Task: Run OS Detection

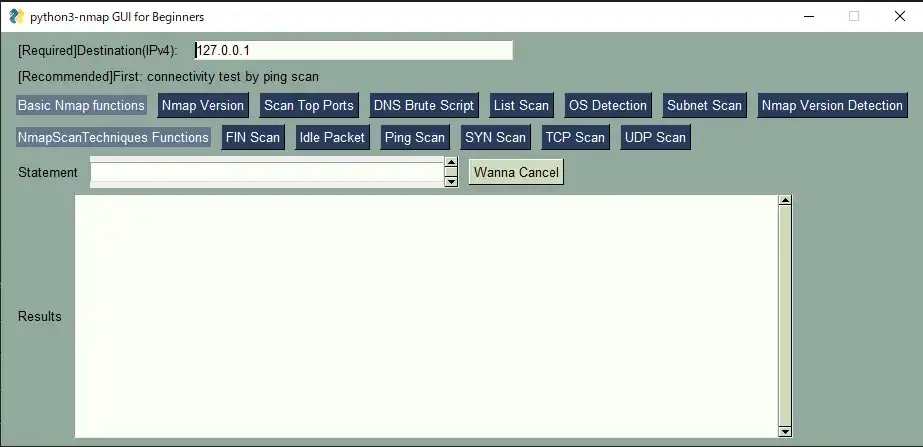Action: (x=608, y=105)
